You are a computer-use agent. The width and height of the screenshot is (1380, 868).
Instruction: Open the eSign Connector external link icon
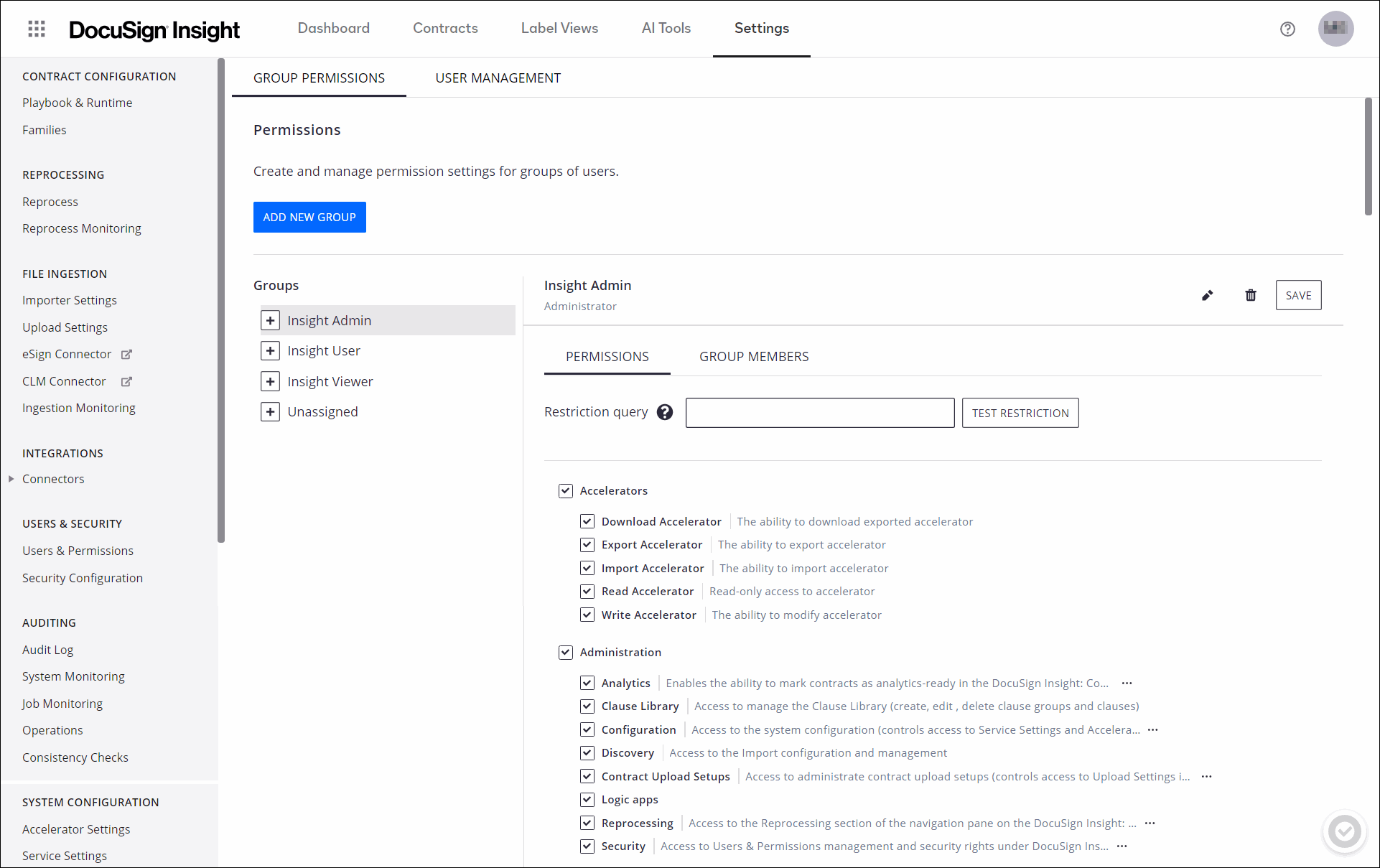(126, 354)
